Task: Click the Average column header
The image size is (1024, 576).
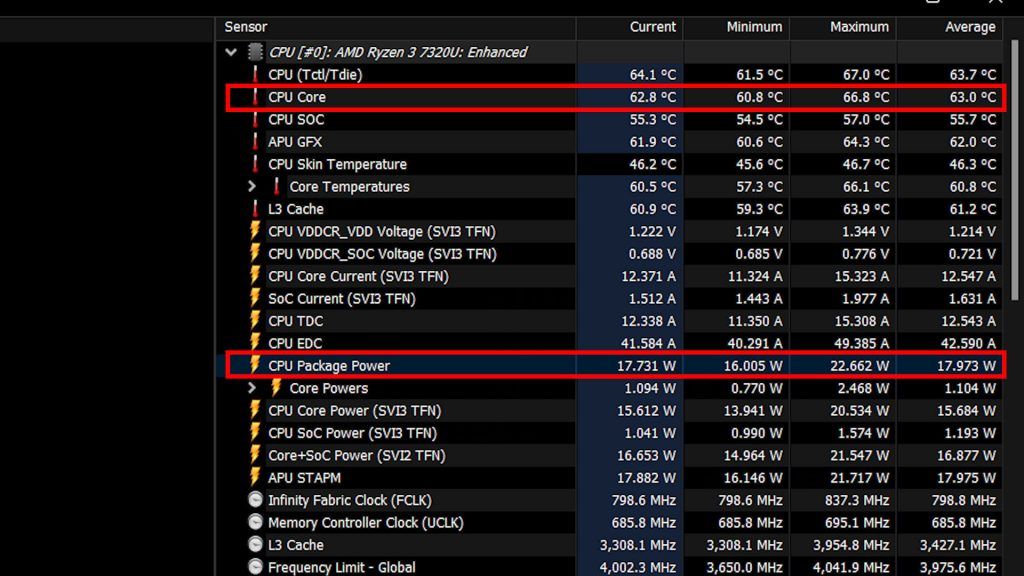Action: pos(950,27)
